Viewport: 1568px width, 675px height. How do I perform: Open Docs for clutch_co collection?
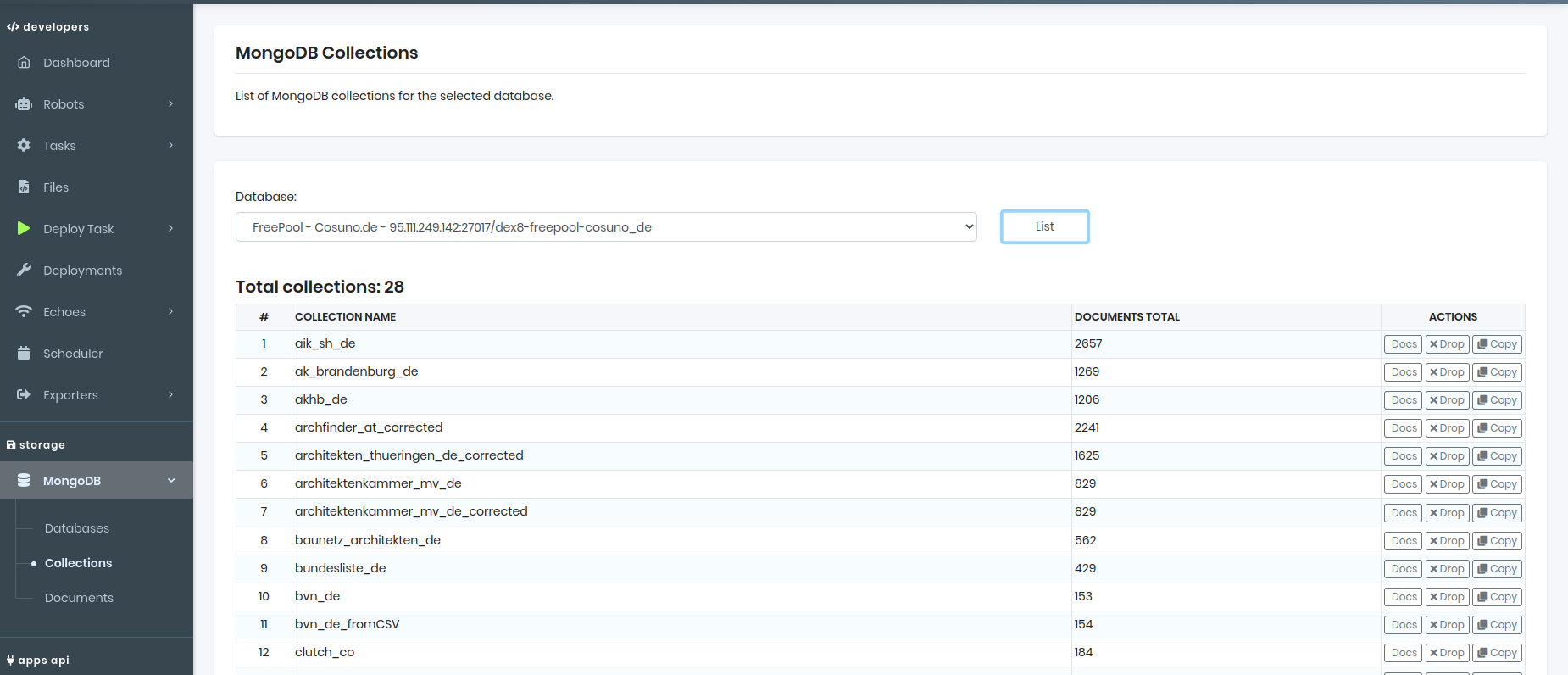click(x=1404, y=653)
